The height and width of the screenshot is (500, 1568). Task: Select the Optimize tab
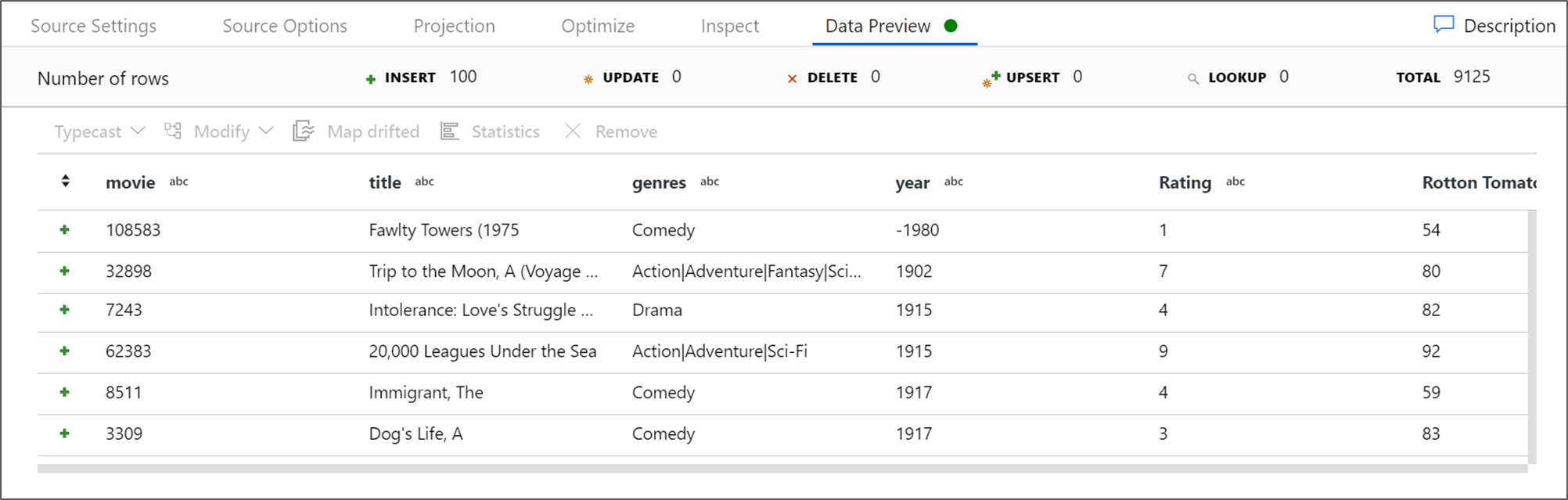tap(598, 26)
